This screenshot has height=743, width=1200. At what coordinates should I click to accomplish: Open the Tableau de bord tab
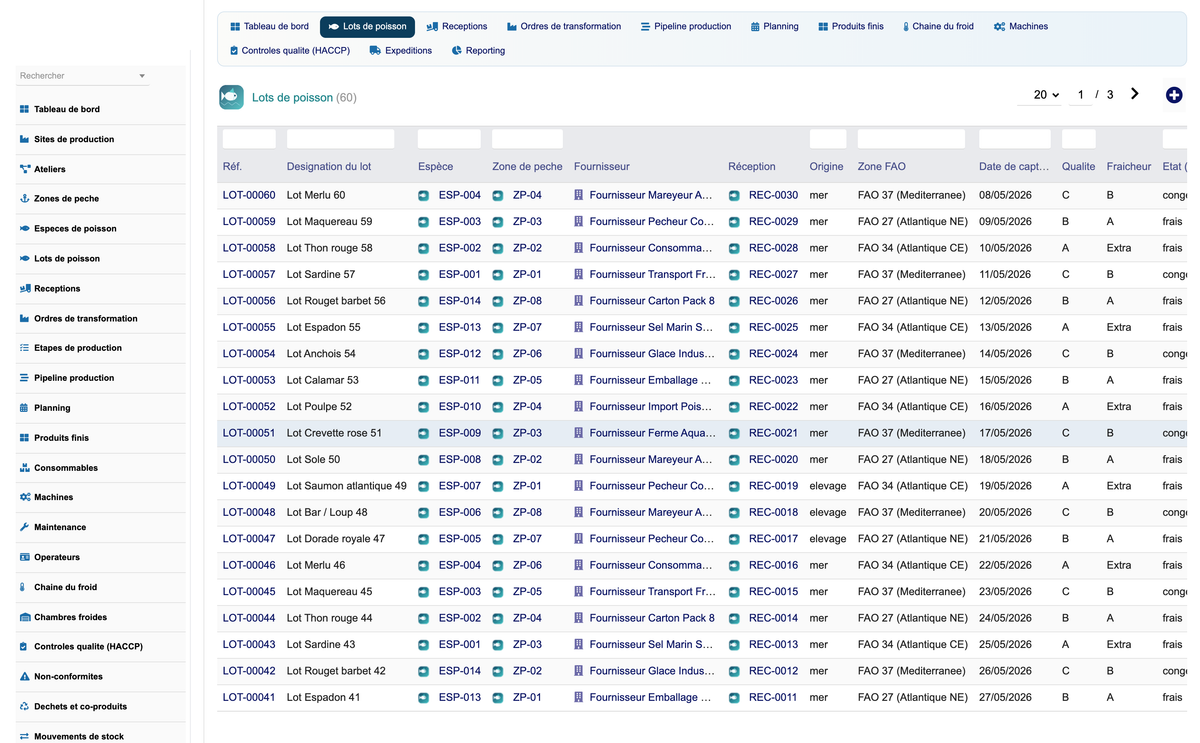(x=269, y=27)
